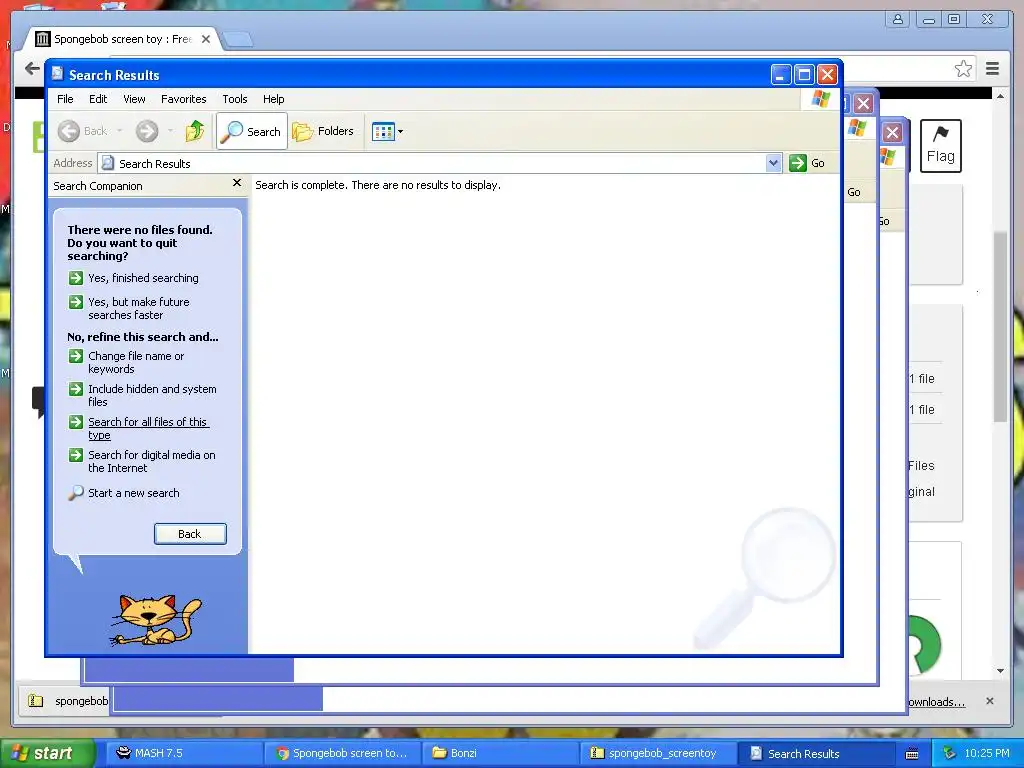Close the Search Companion pane
The height and width of the screenshot is (768, 1024).
click(x=237, y=183)
